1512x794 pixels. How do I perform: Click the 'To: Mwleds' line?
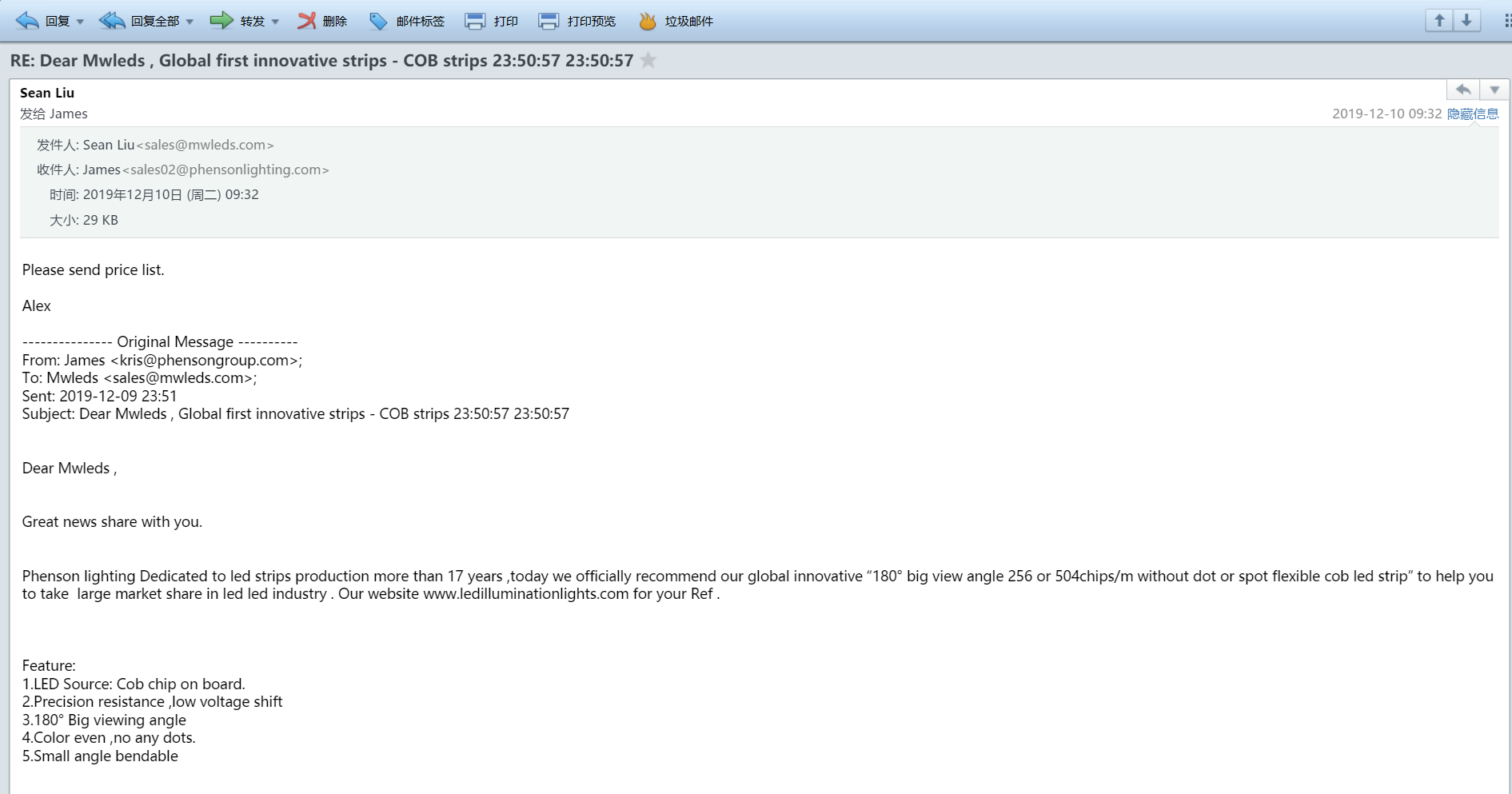[140, 378]
